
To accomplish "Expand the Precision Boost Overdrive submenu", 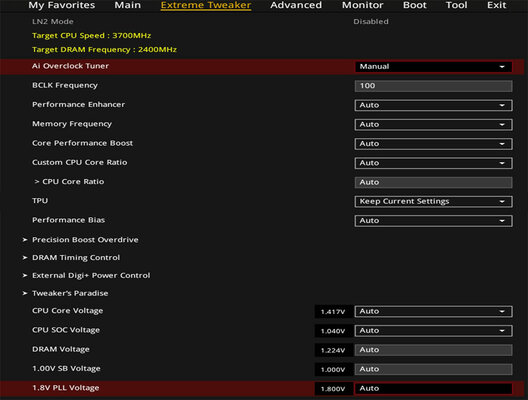I will 85,240.
